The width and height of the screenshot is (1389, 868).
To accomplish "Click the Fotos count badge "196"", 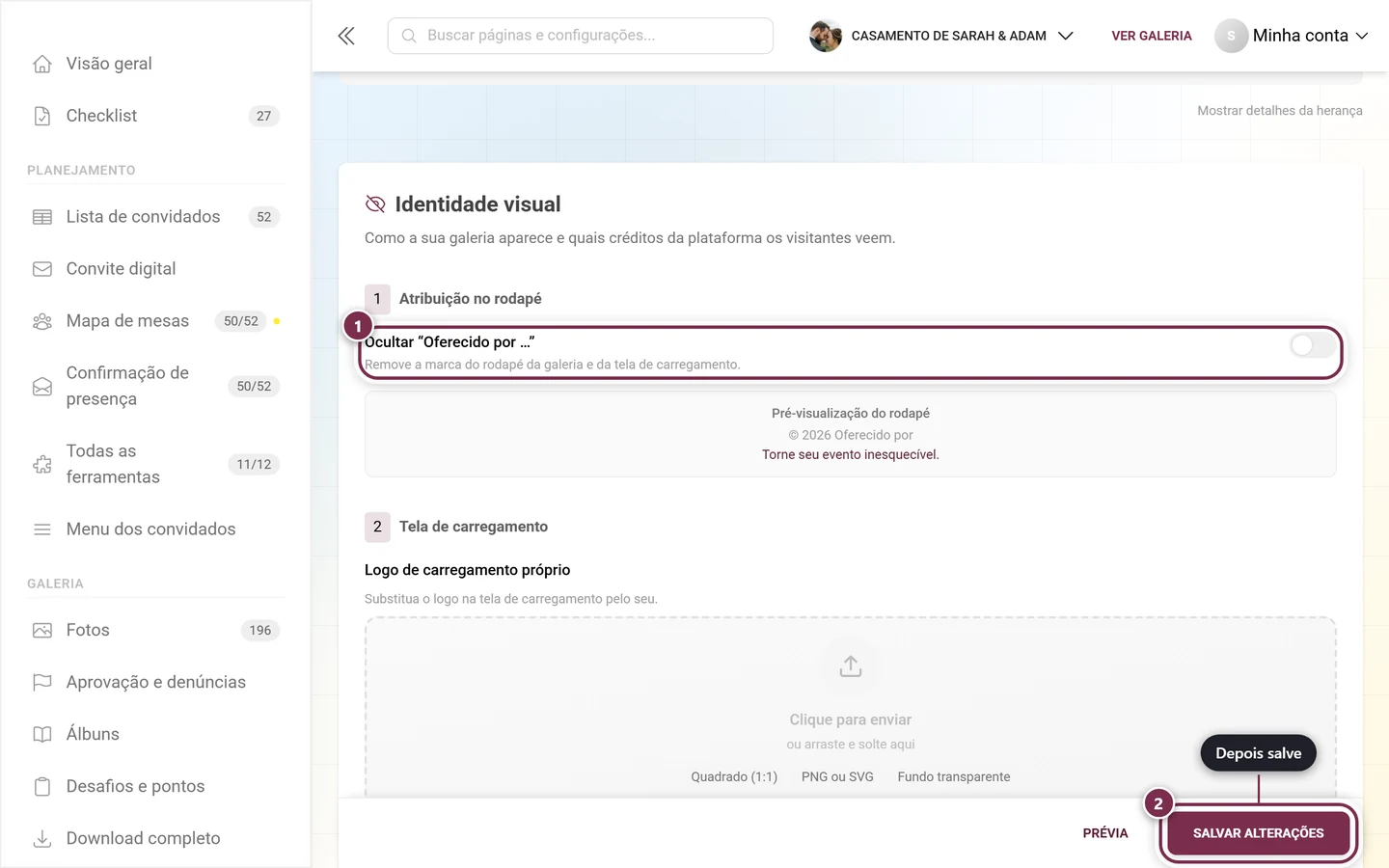I will (260, 630).
